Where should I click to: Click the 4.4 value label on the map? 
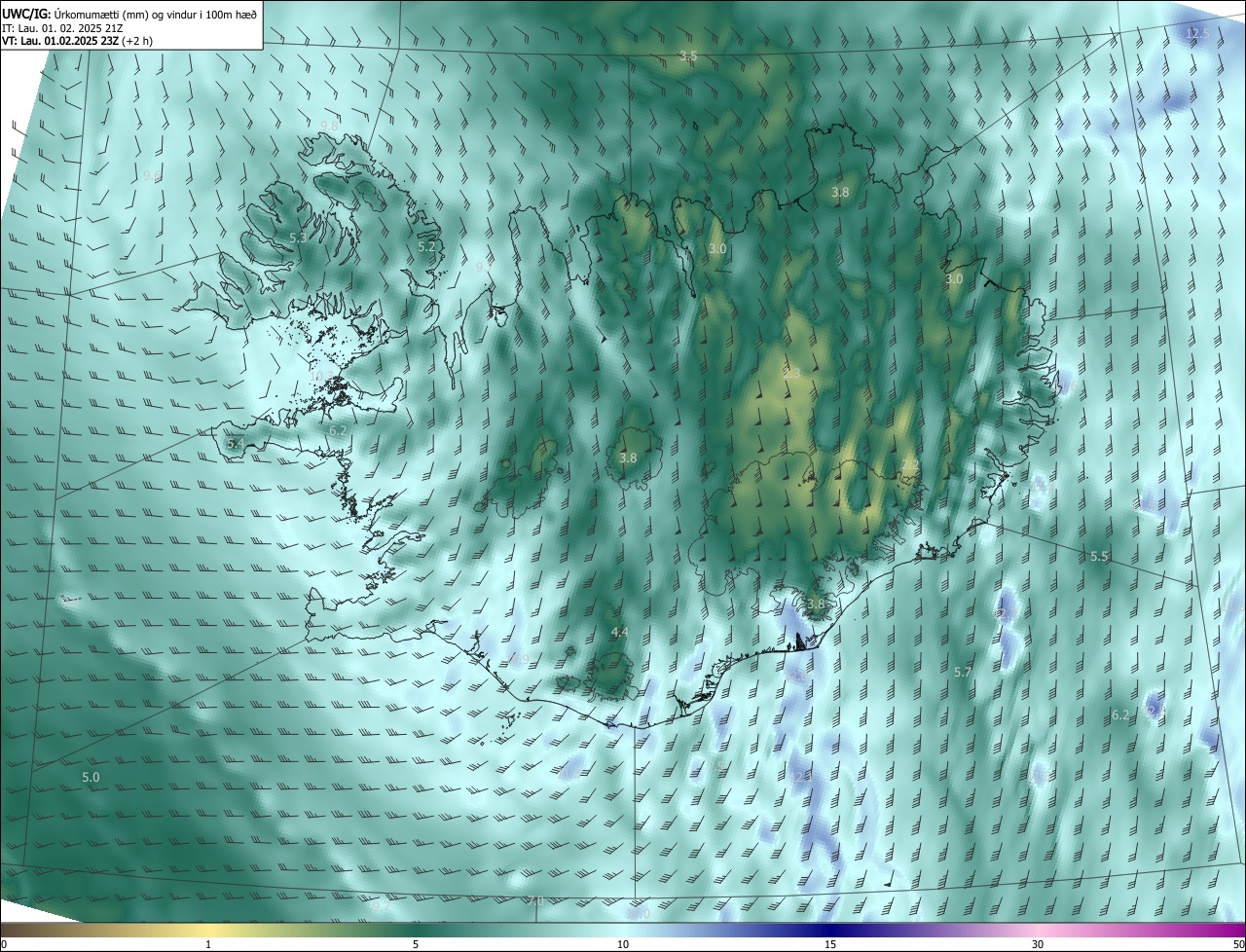click(619, 632)
